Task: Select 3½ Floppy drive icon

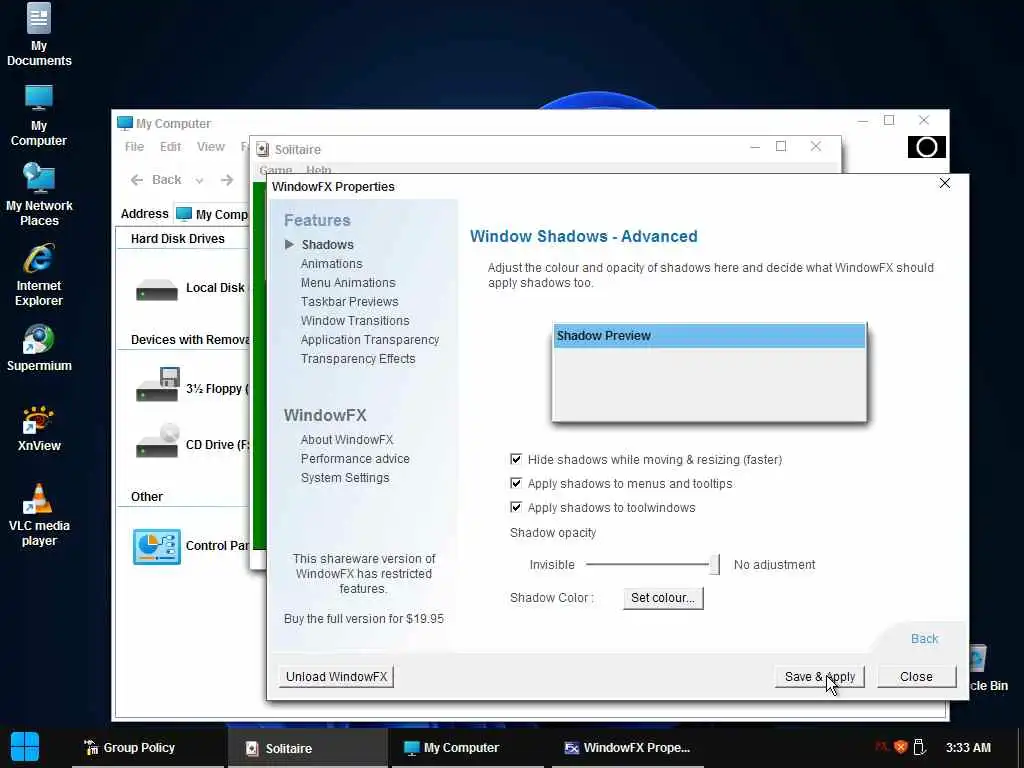Action: pos(157,384)
